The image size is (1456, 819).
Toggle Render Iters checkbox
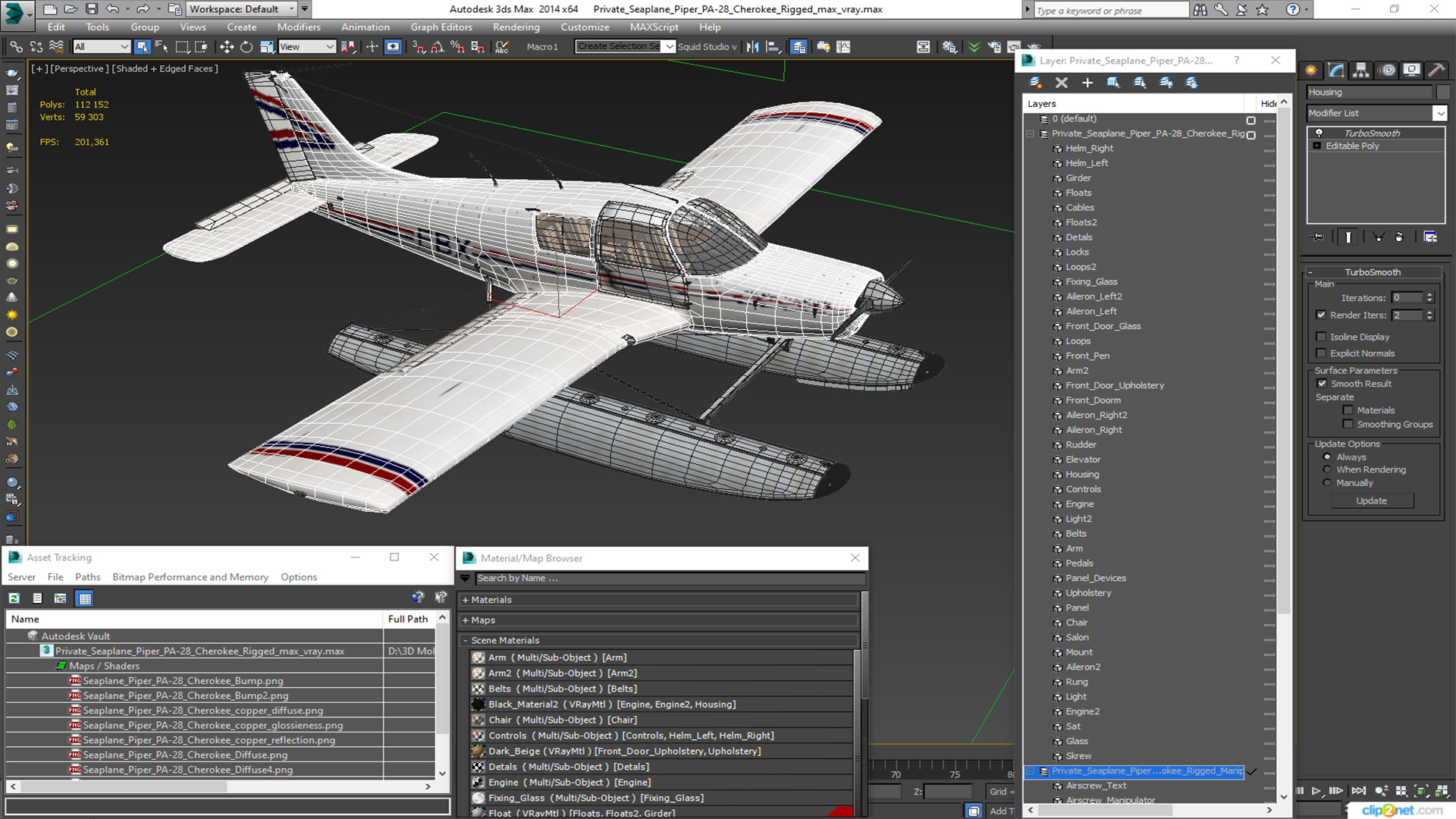(x=1321, y=315)
